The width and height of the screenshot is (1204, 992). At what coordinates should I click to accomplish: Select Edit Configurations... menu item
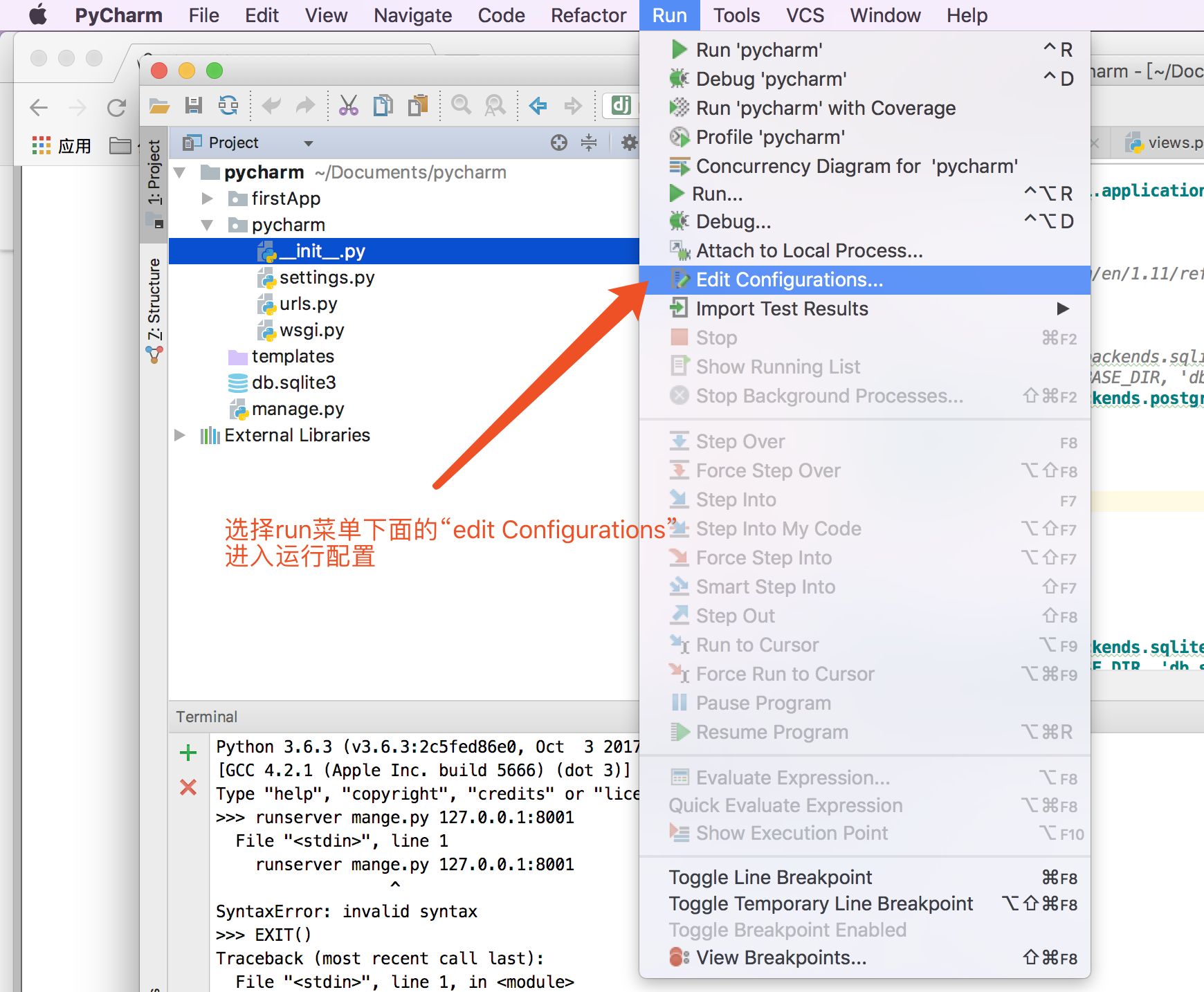pyautogui.click(x=865, y=279)
